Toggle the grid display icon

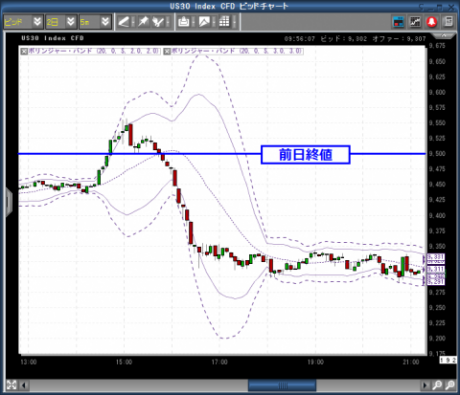[224, 22]
